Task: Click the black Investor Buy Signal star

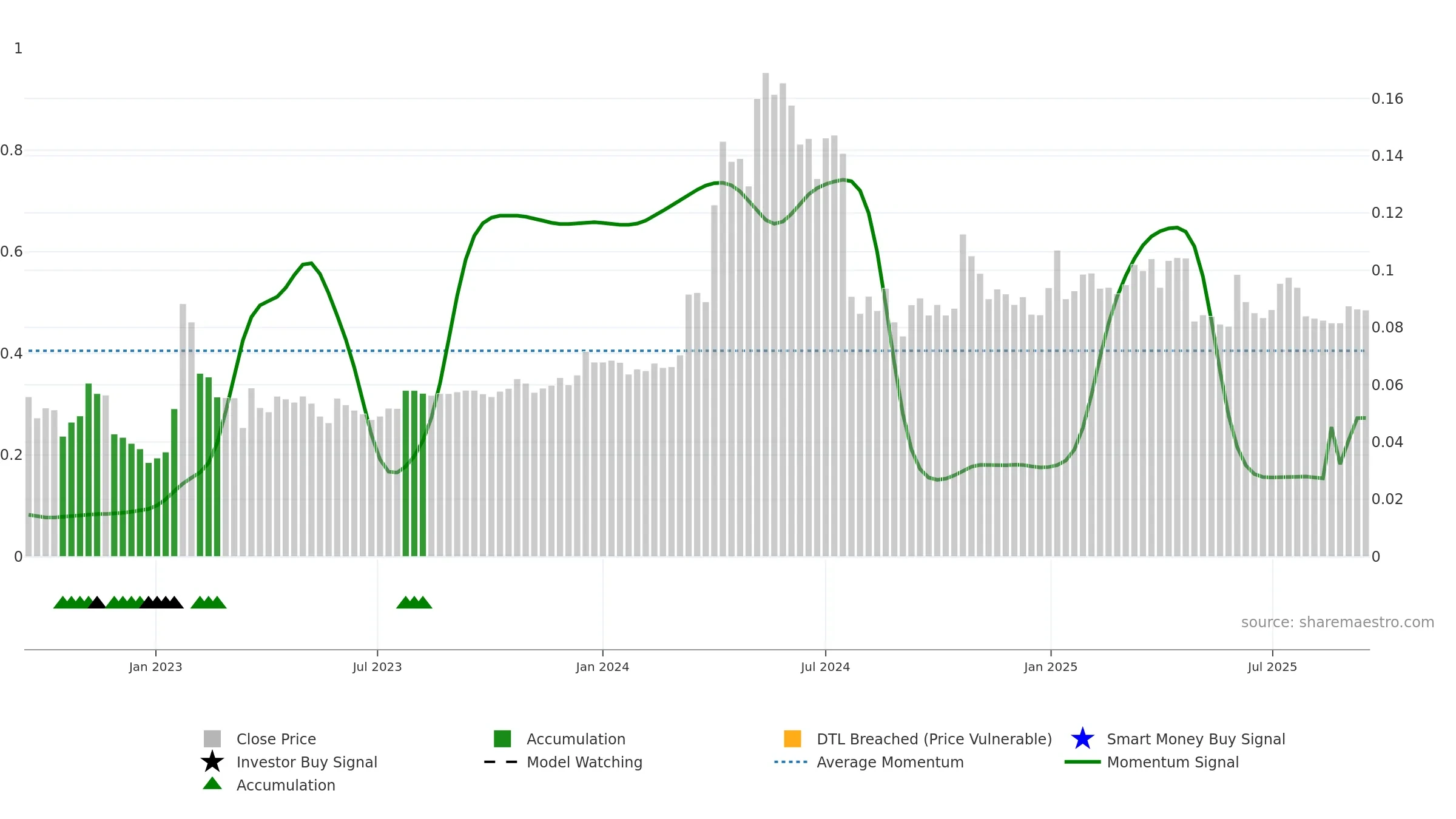Action: (212, 761)
